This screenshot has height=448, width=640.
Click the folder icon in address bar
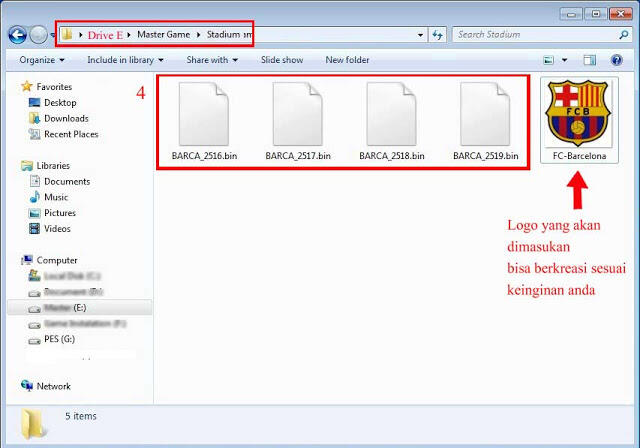[x=67, y=34]
